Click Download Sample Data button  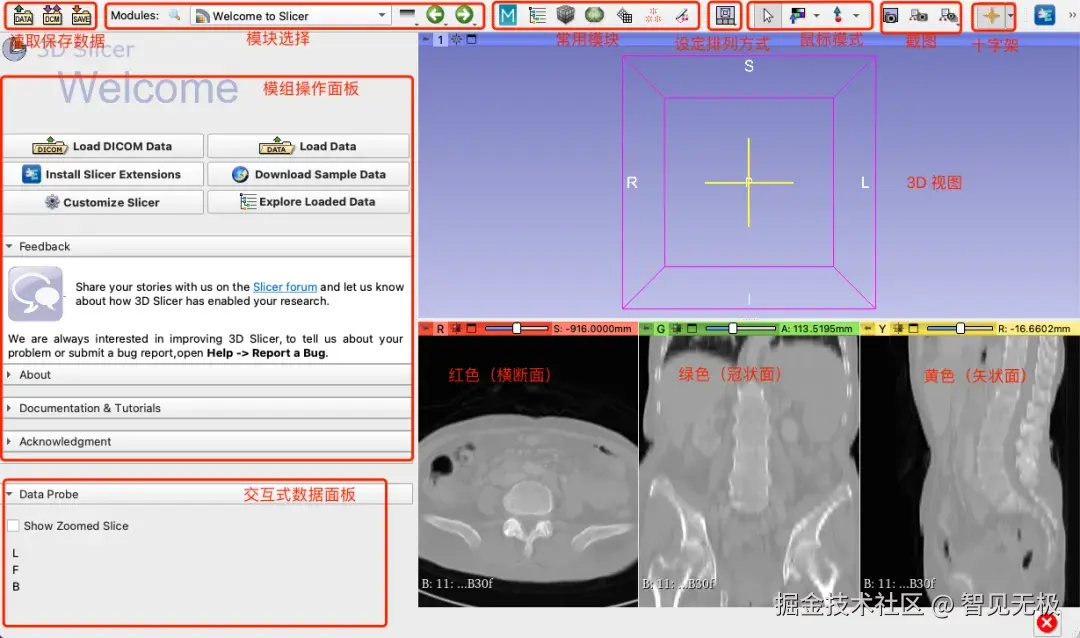point(308,174)
